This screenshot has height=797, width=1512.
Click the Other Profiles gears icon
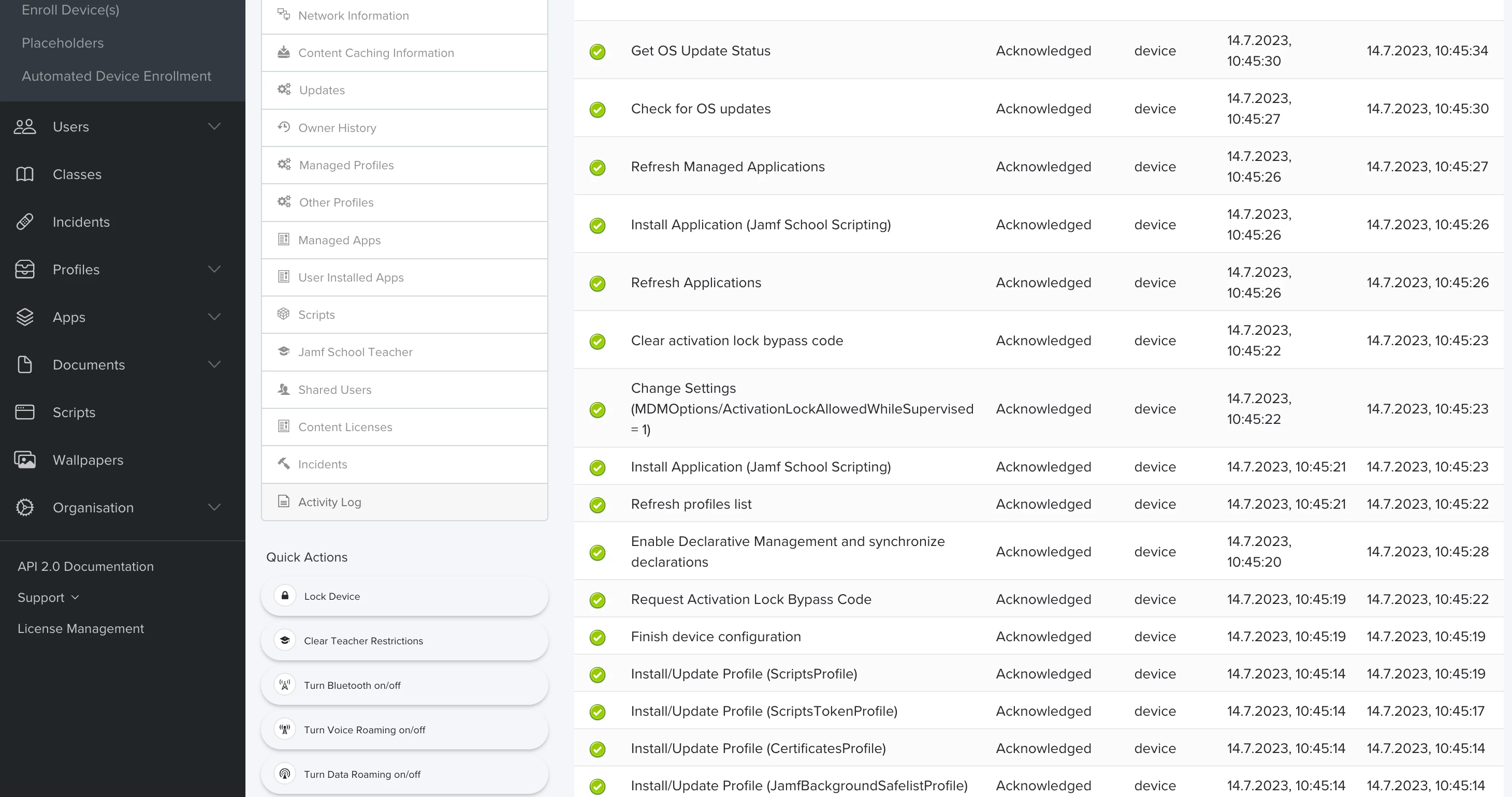[x=284, y=202]
